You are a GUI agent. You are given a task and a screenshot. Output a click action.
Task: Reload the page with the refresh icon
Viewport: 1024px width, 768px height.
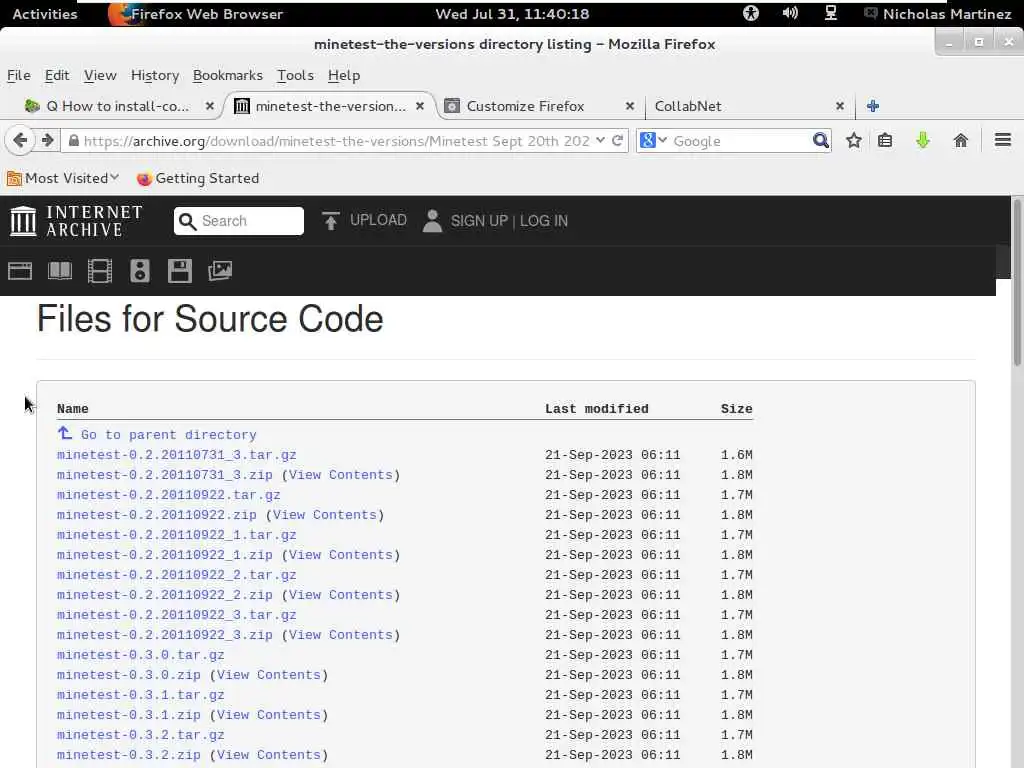617,140
